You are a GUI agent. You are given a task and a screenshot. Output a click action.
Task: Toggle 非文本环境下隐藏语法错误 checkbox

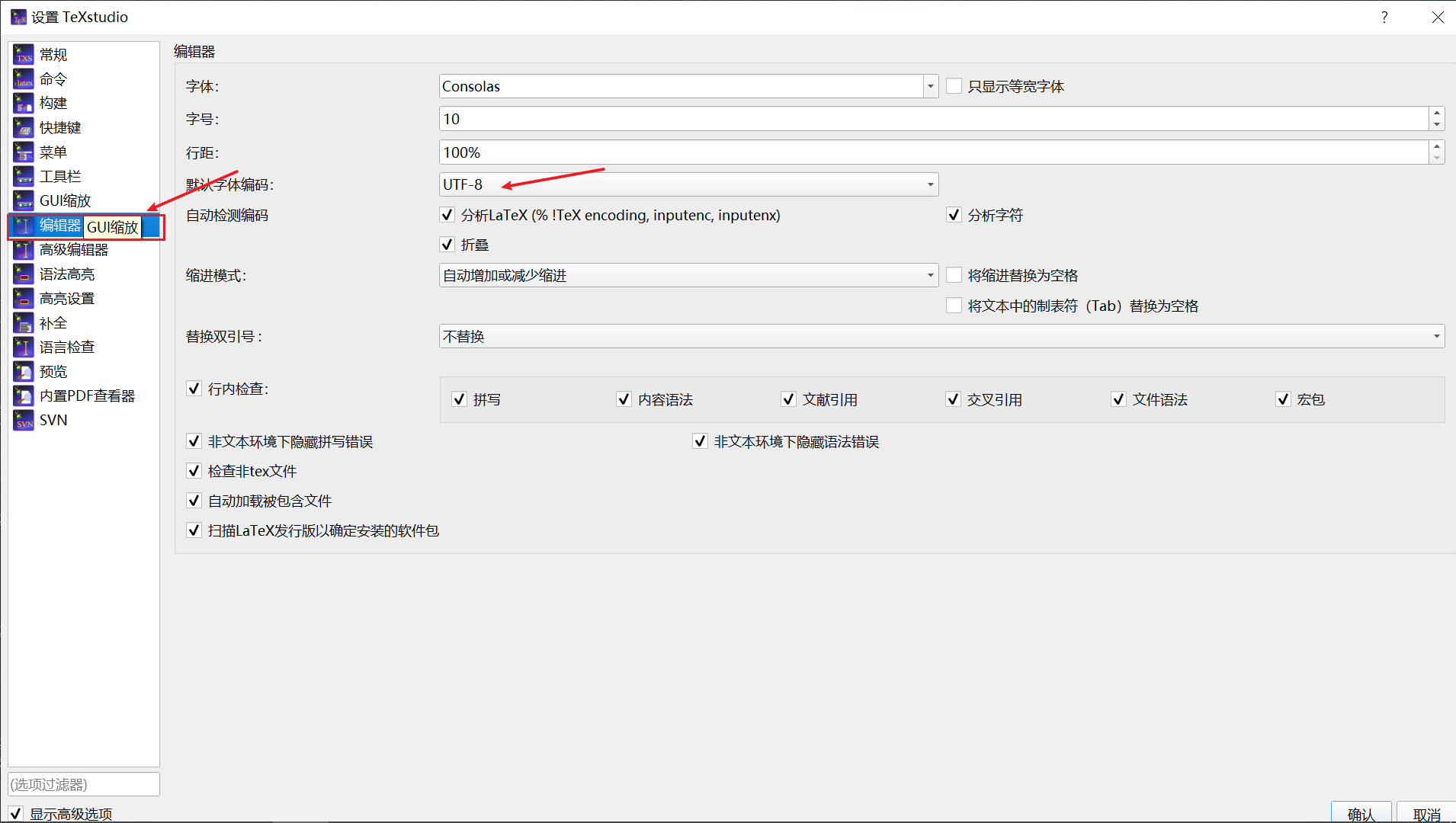(x=700, y=441)
